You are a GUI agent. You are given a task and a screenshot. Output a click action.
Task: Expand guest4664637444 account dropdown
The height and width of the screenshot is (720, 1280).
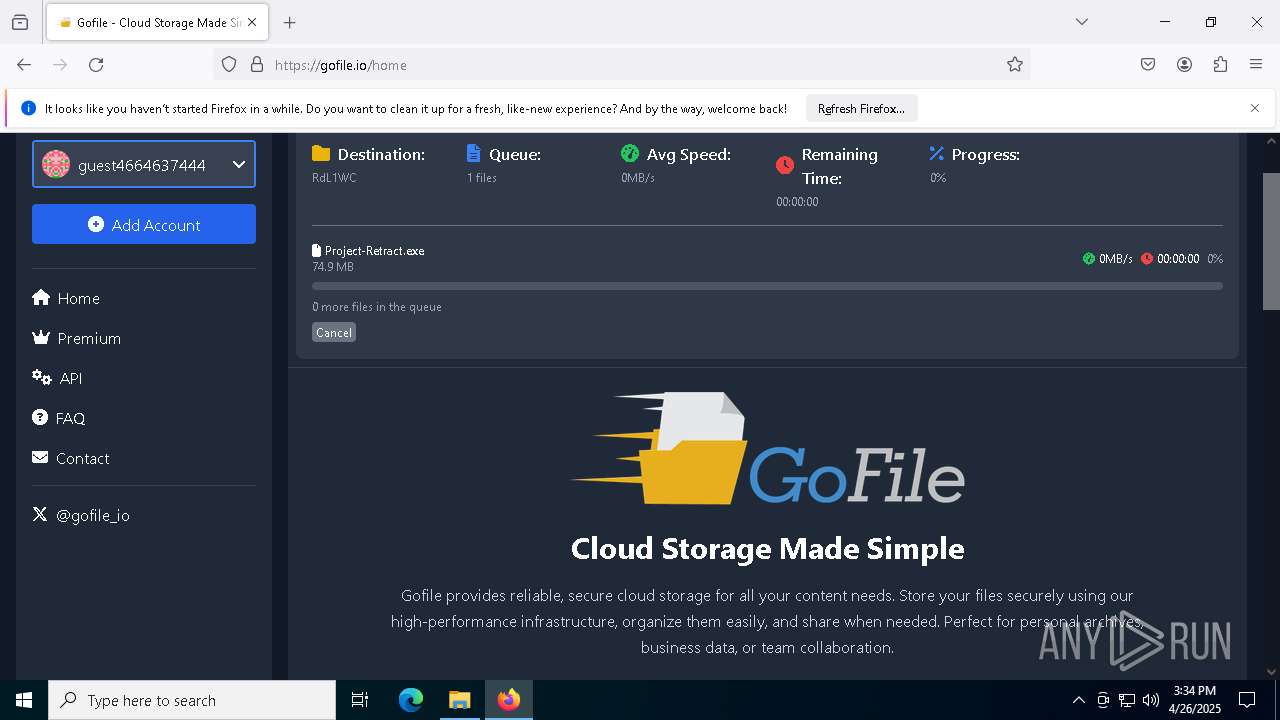coord(144,164)
